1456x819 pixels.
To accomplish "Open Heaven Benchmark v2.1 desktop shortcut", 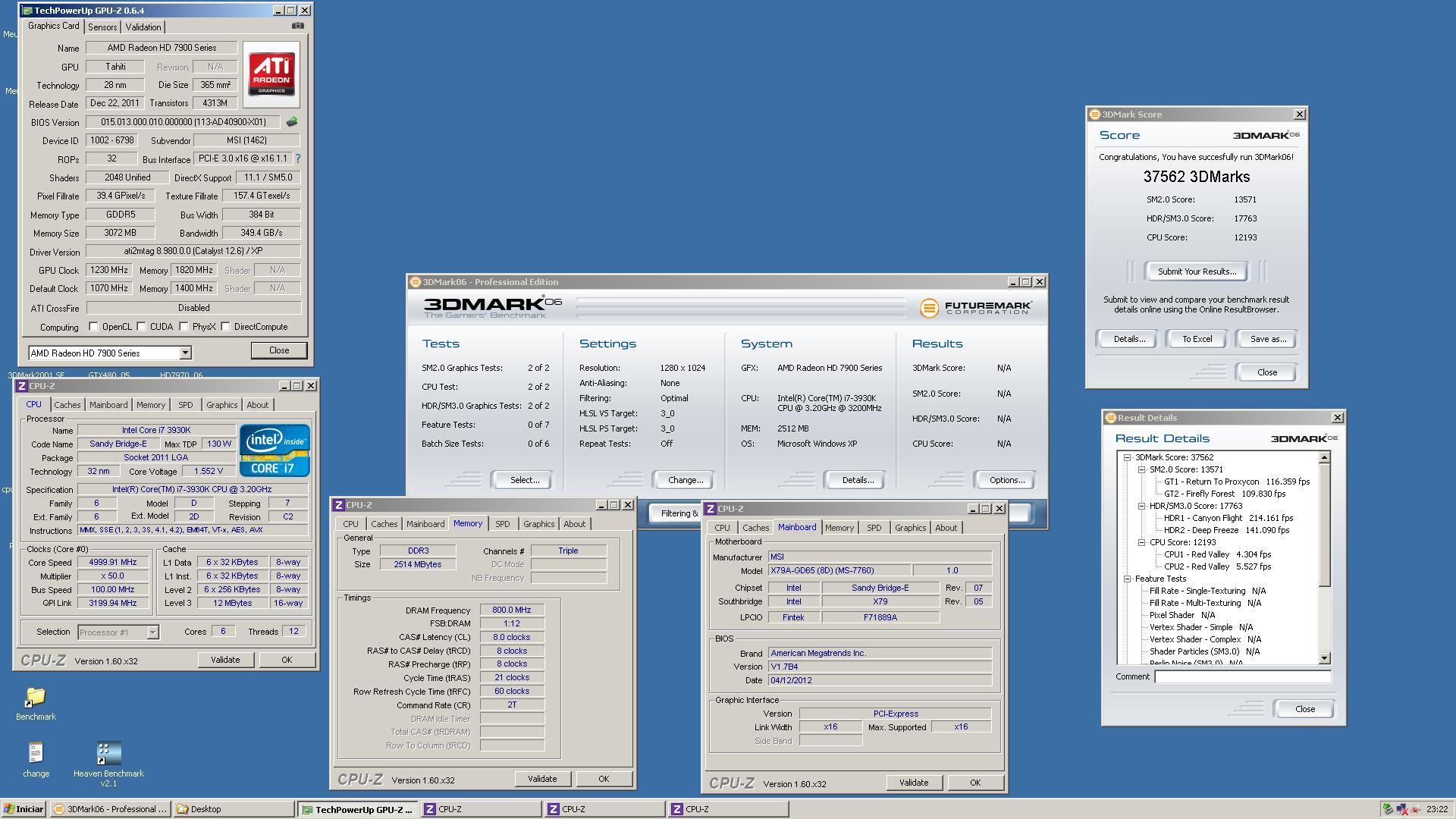I will tap(108, 764).
